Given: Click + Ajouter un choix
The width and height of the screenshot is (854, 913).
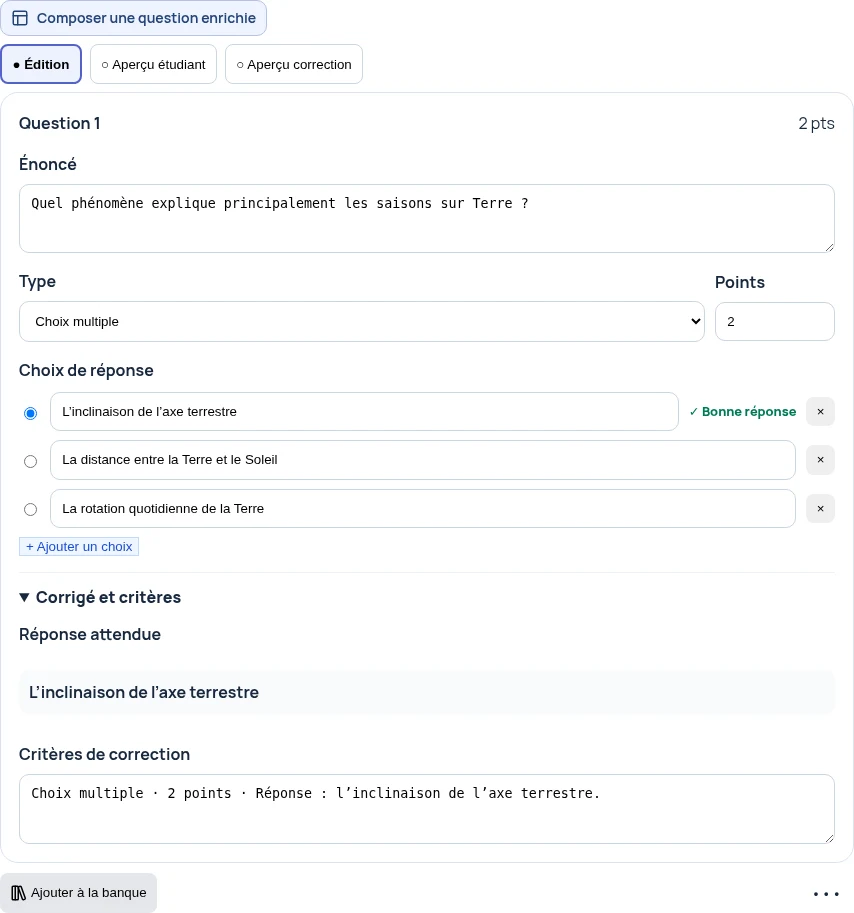Looking at the screenshot, I should (79, 547).
